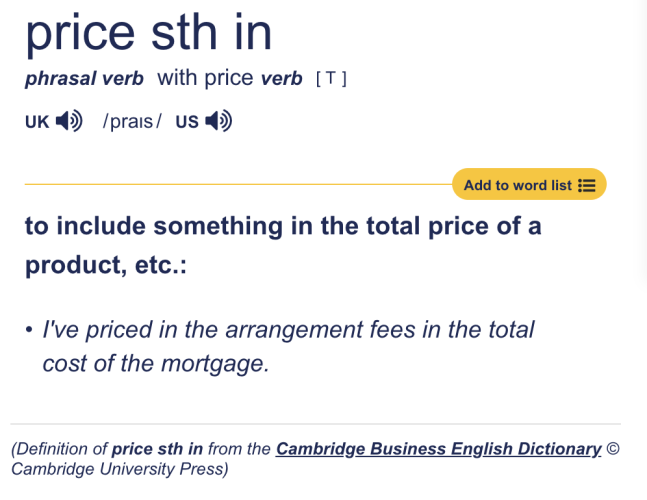
Task: Play the UK pronunciation audio
Action: click(x=69, y=121)
